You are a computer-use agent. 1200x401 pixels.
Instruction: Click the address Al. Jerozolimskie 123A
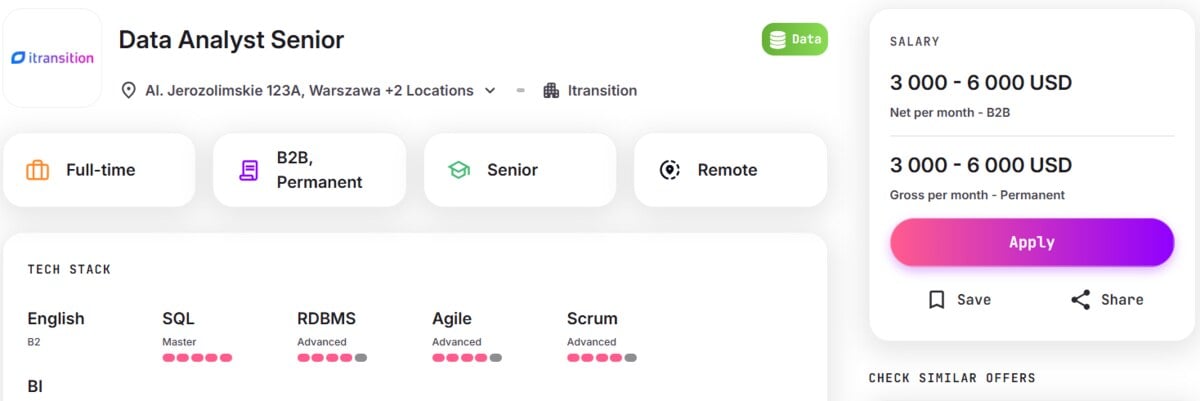225,90
